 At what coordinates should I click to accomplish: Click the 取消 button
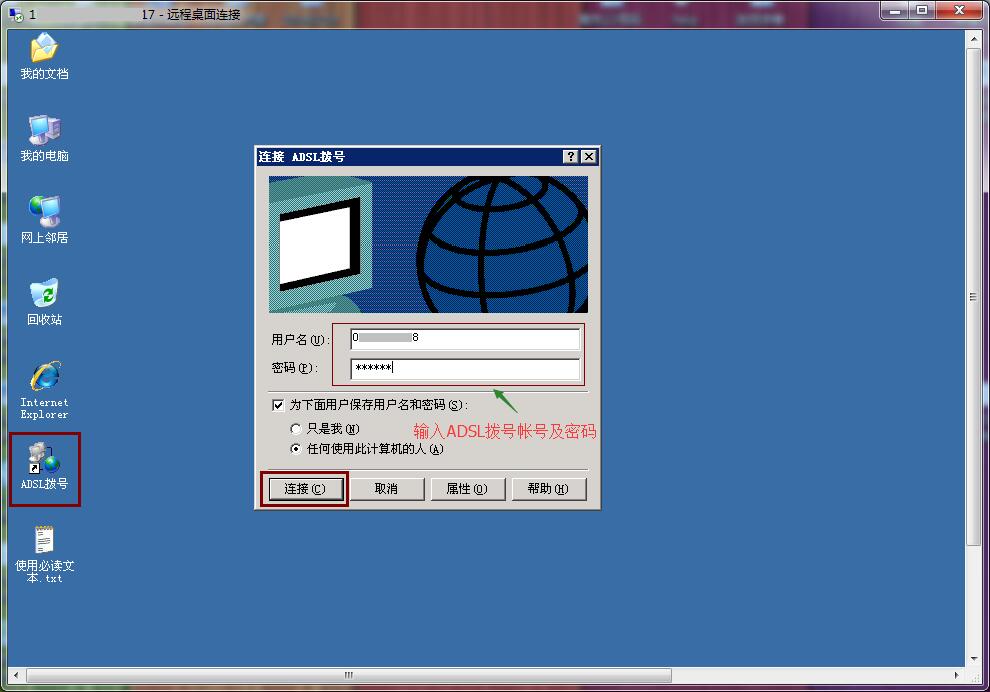386,489
